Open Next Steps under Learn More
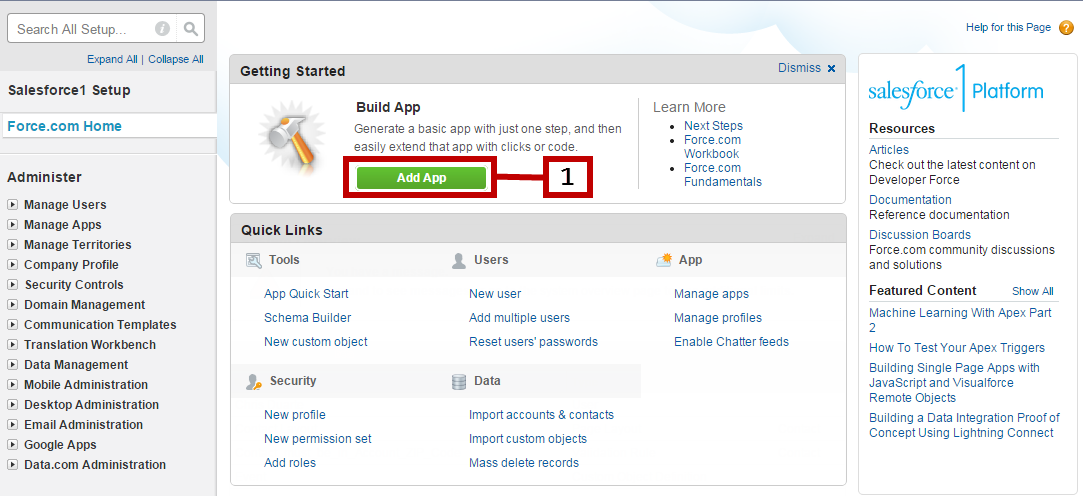 point(713,126)
